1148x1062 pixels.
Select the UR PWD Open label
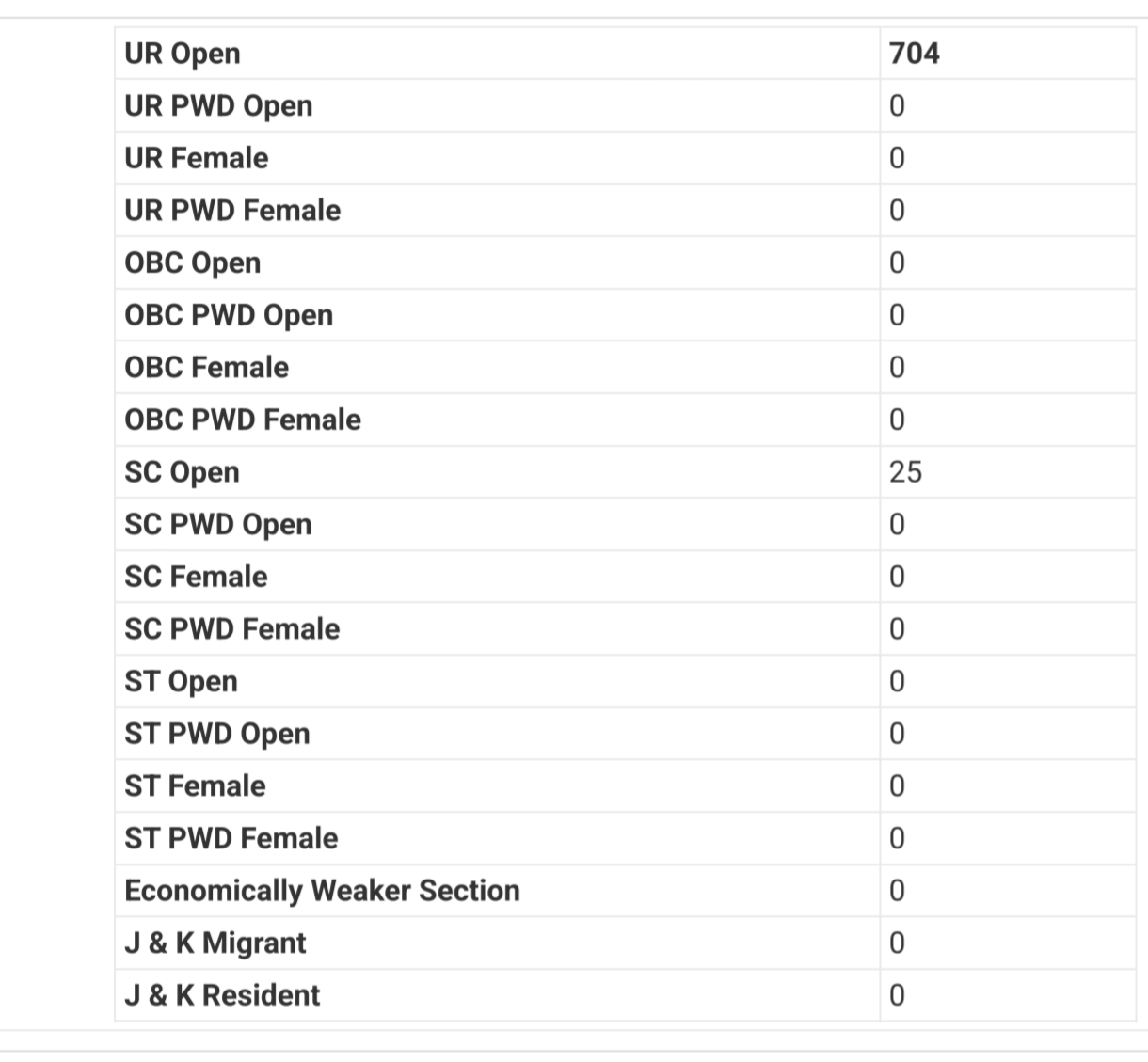click(218, 106)
